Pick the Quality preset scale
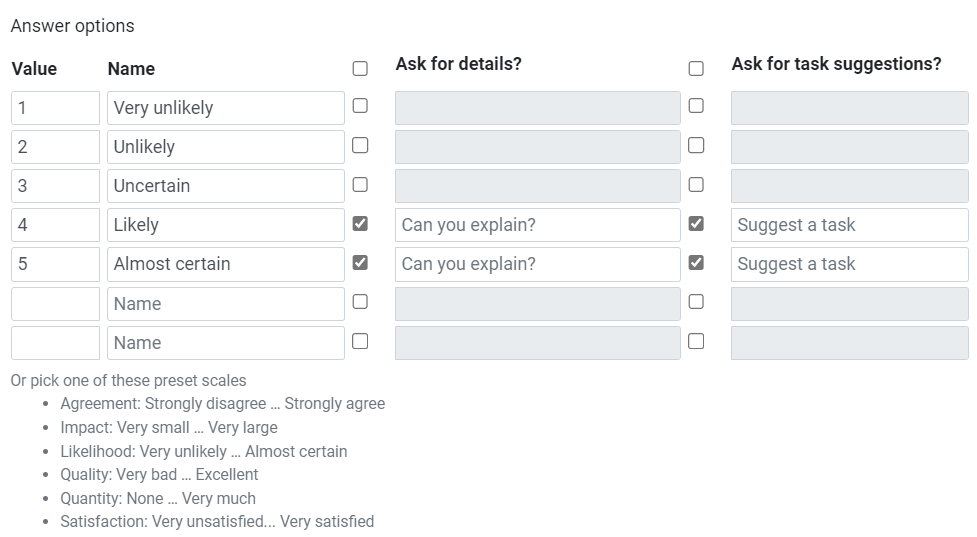Screen dimensions: 977x537 pos(159,475)
